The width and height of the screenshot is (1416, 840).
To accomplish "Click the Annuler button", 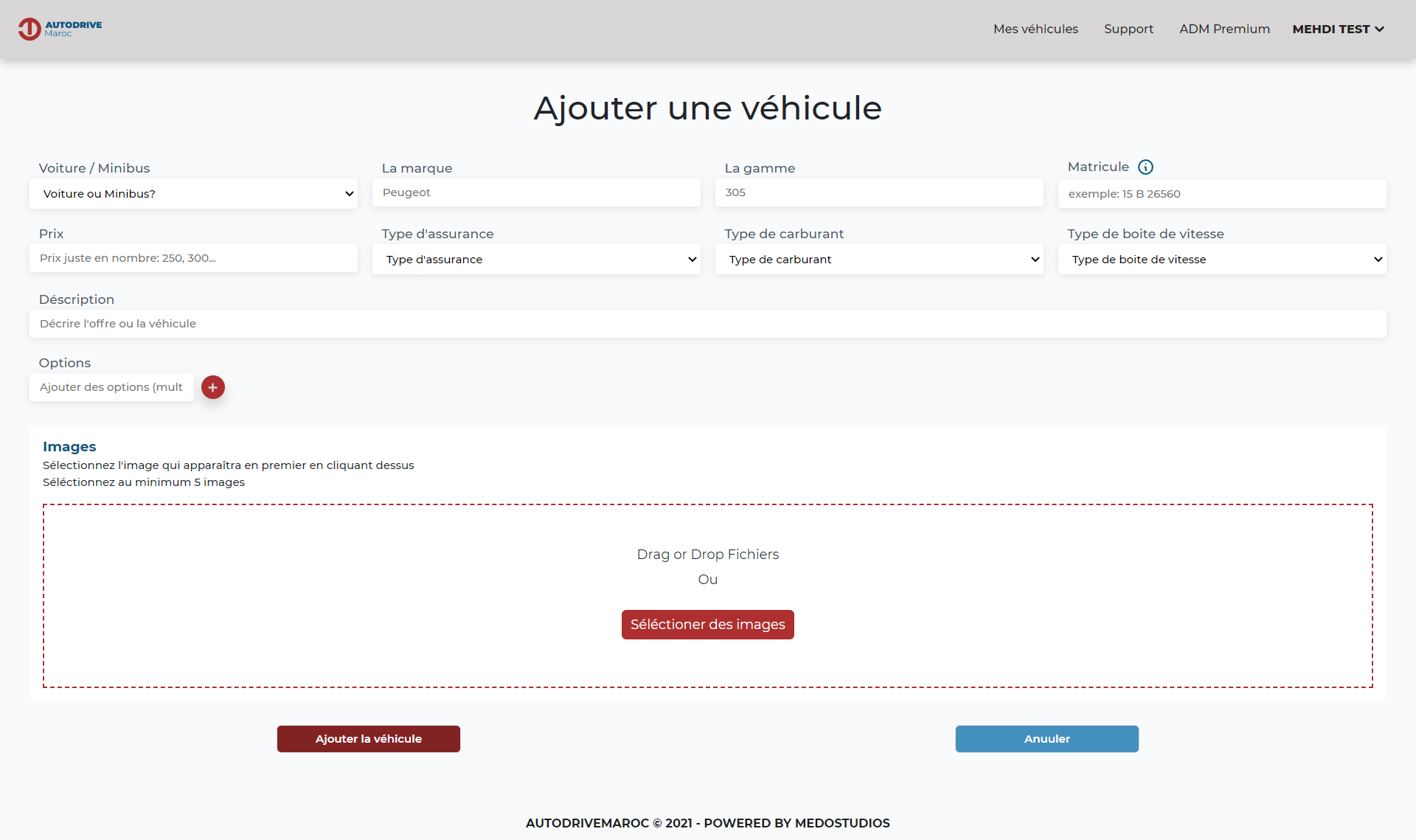I will coord(1047,738).
